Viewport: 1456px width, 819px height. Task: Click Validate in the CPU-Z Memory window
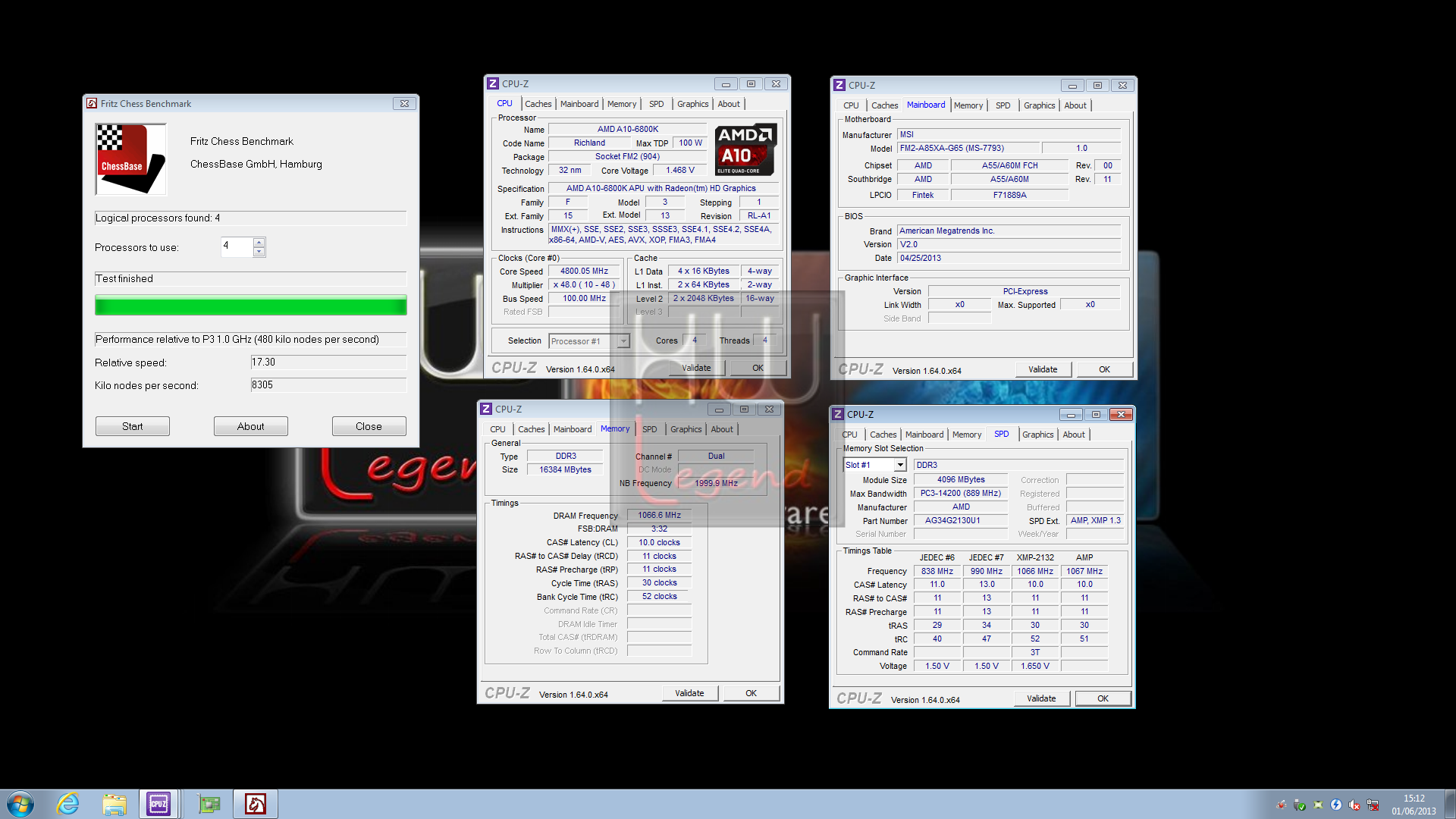(x=689, y=693)
